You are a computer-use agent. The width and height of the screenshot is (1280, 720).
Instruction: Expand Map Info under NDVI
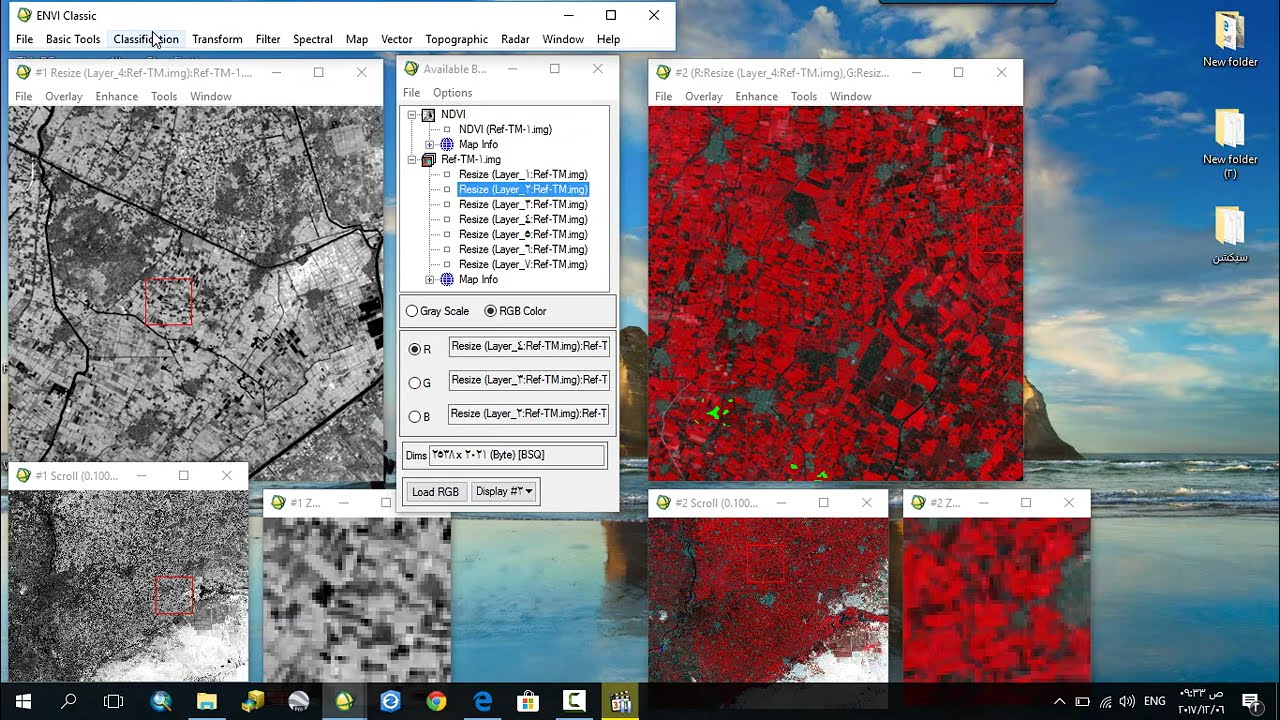(430, 144)
